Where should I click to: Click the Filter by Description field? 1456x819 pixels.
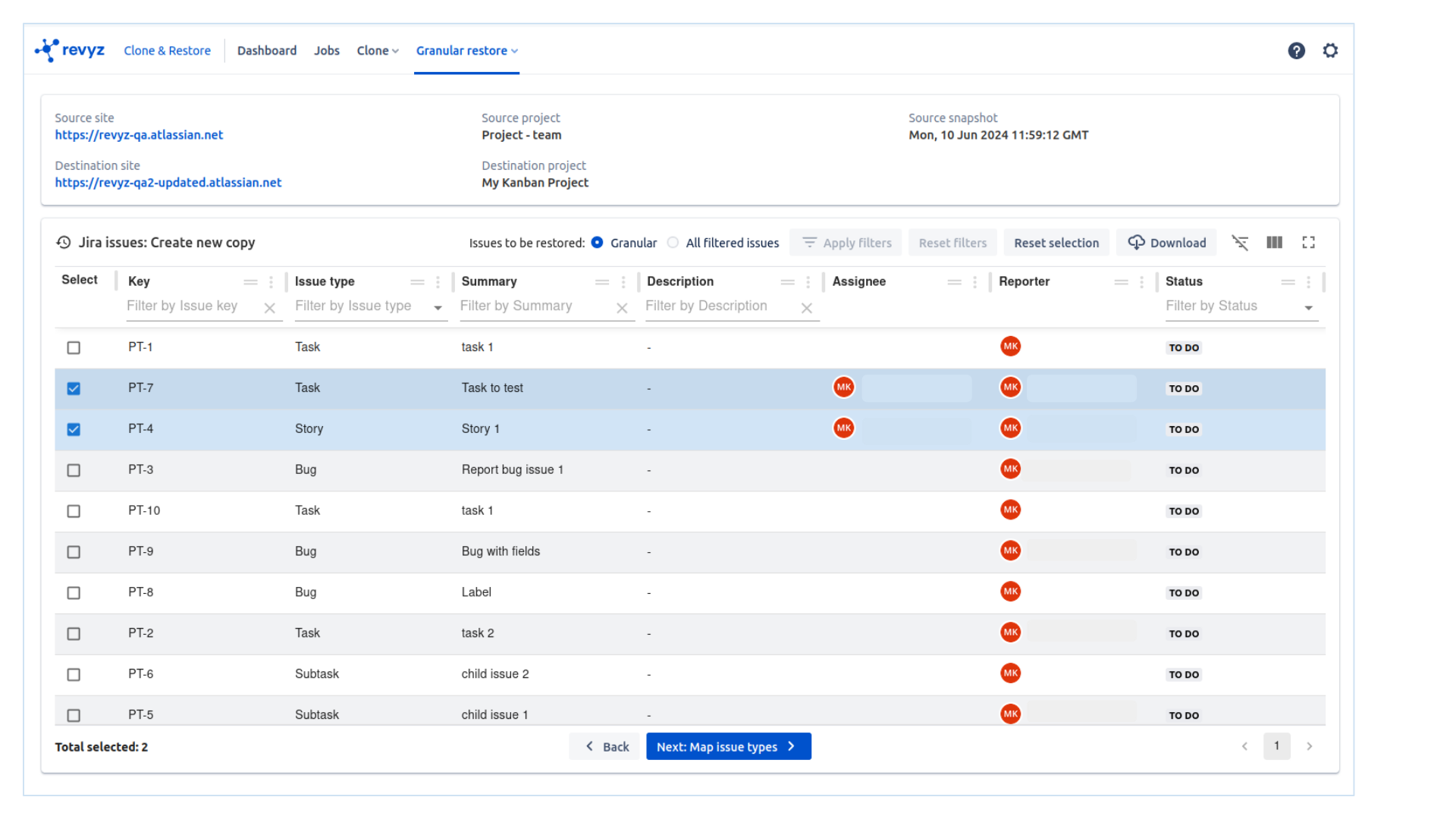[x=720, y=306]
